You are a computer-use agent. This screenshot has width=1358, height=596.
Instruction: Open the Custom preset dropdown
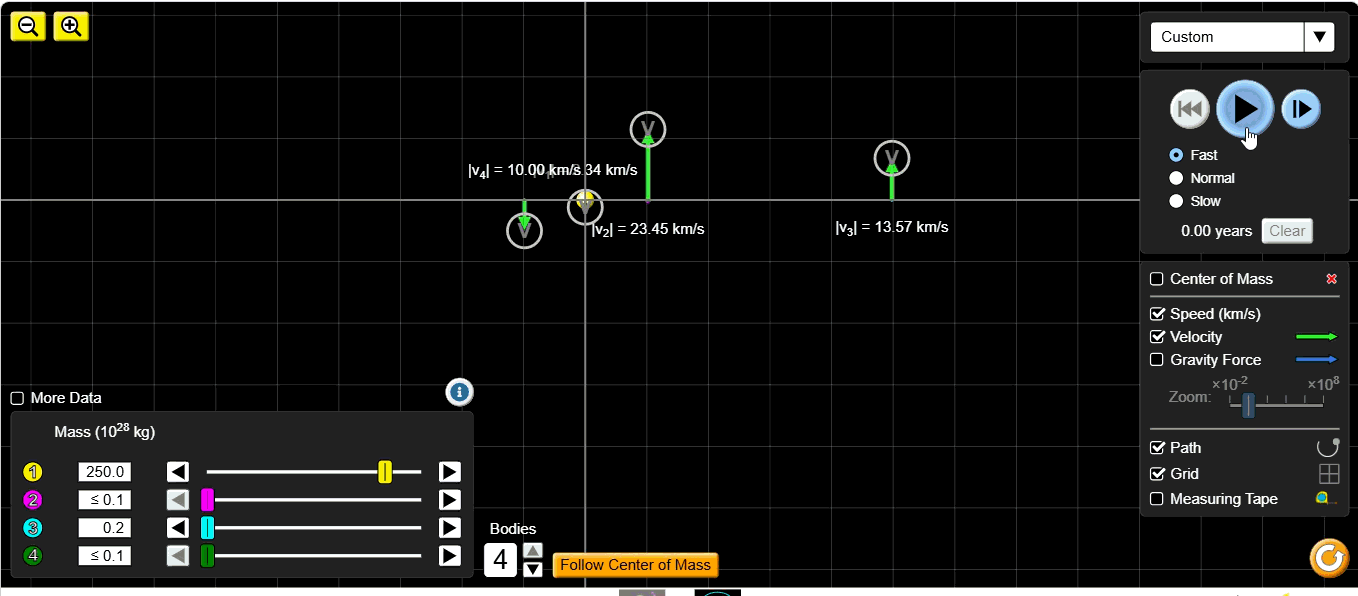click(x=1320, y=36)
